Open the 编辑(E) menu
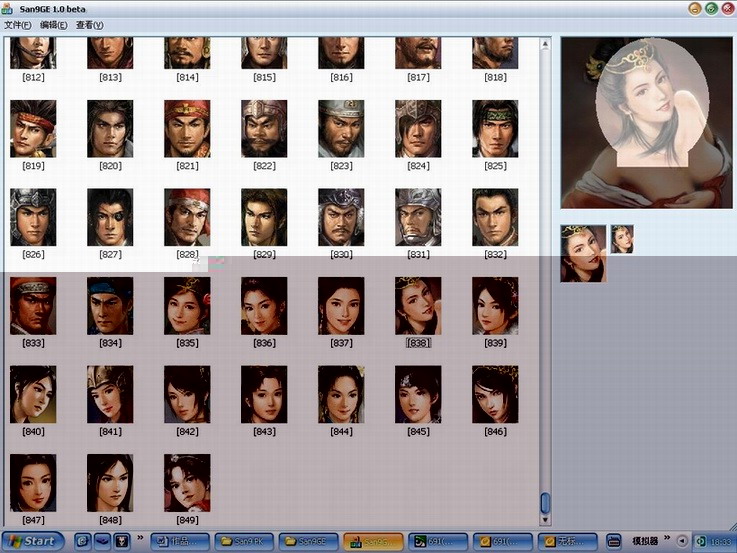The width and height of the screenshot is (737, 553). [x=52, y=25]
